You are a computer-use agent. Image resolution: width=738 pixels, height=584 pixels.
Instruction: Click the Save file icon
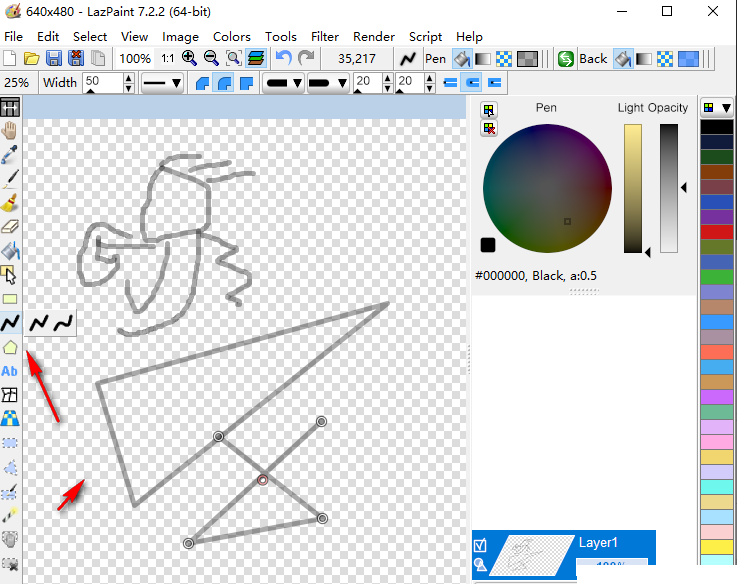(54, 59)
